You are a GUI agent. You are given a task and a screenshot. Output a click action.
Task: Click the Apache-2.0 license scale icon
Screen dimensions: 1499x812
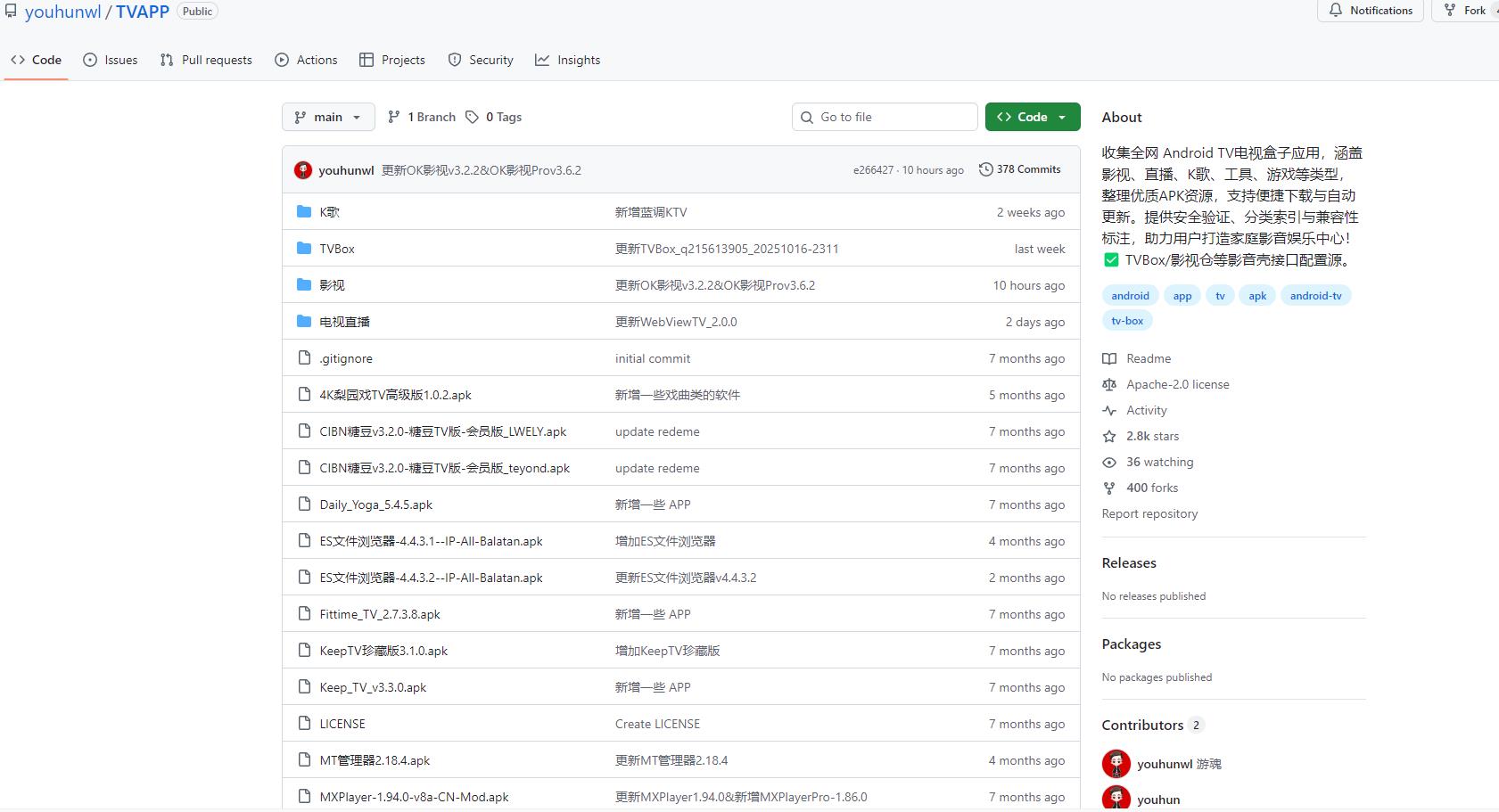pyautogui.click(x=1109, y=384)
